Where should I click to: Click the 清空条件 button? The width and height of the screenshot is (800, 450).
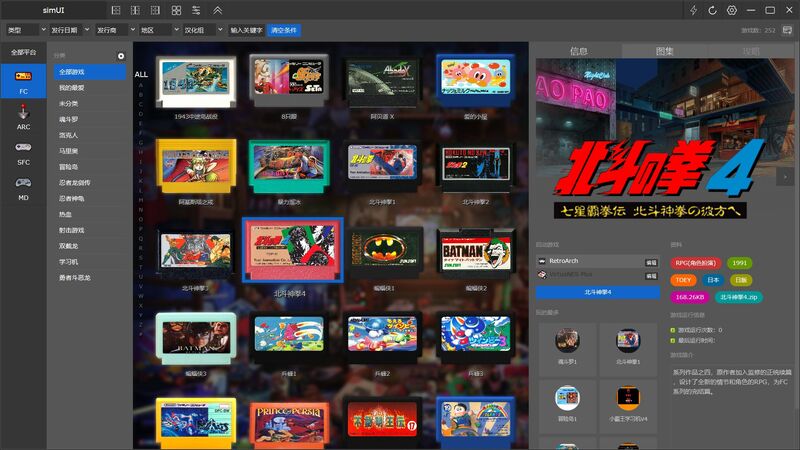pyautogui.click(x=284, y=30)
